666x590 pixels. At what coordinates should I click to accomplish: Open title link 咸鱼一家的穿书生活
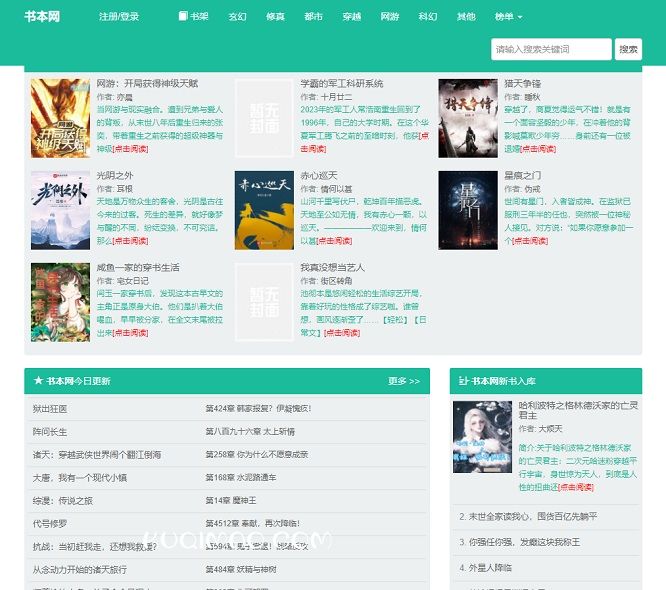coord(138,268)
